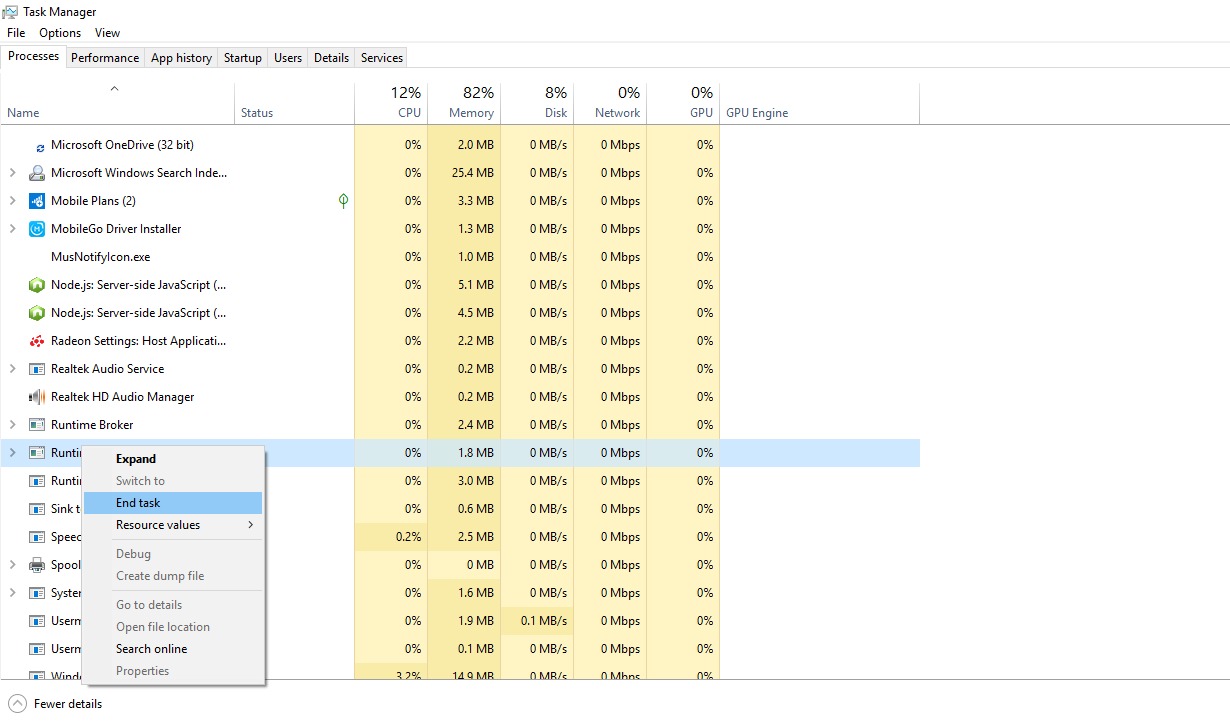The image size is (1230, 721).
Task: Expand the MobileGo Driver Installer row
Action: [x=12, y=229]
